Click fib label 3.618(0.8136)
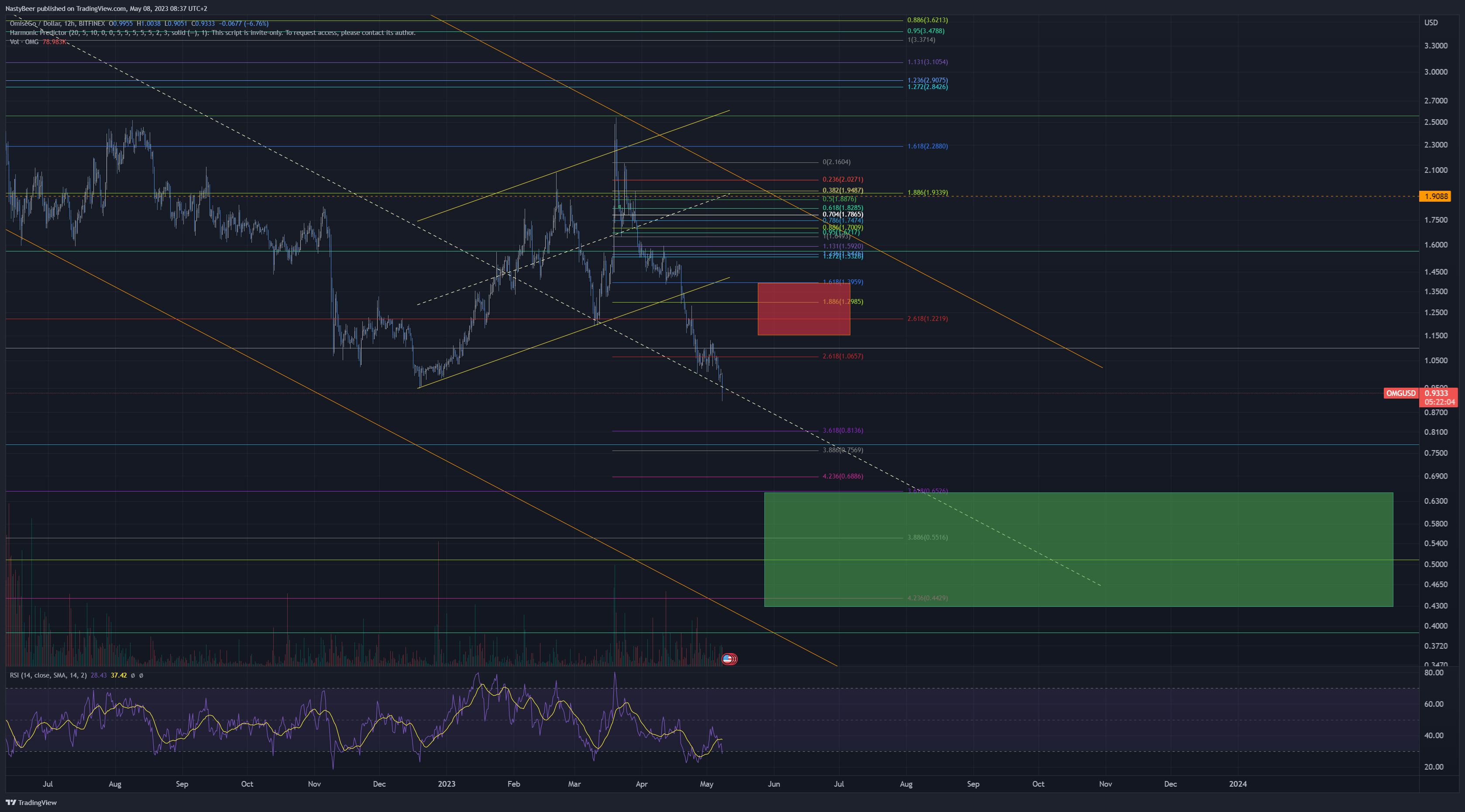This screenshot has height=812, width=1465. click(x=843, y=430)
